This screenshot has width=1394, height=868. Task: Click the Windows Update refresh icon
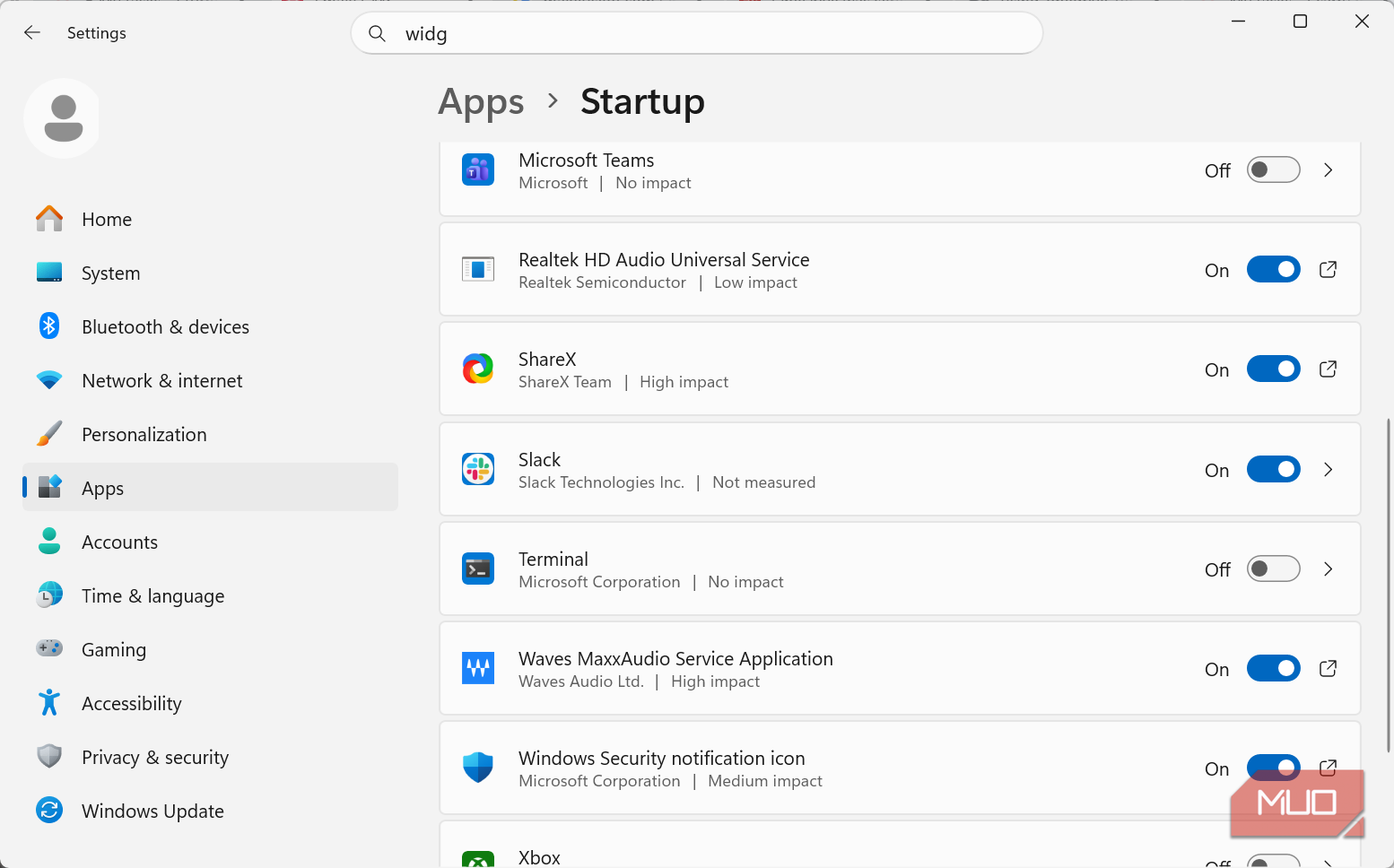(49, 811)
